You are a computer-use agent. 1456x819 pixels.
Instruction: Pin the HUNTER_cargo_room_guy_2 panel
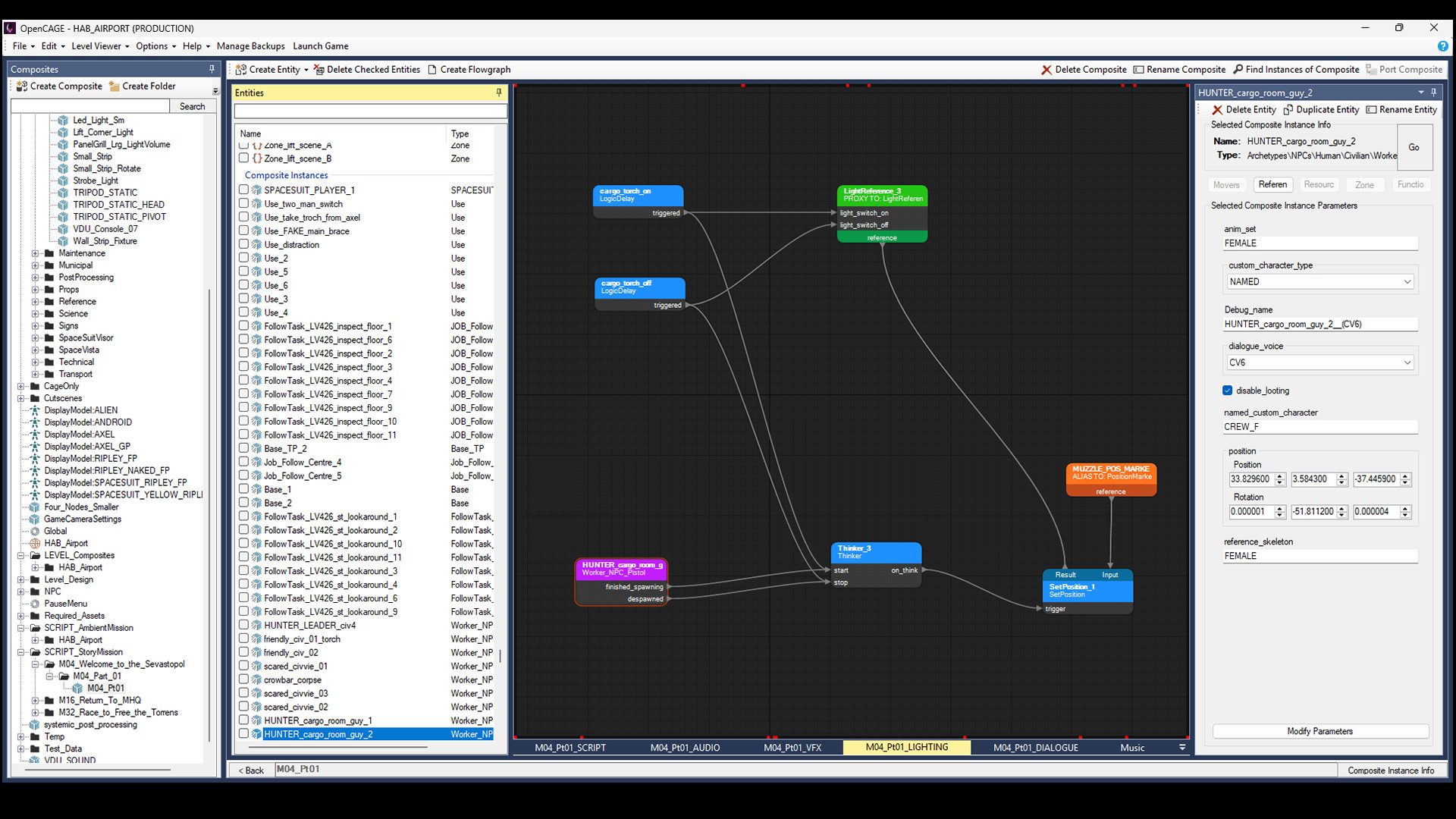(1434, 93)
